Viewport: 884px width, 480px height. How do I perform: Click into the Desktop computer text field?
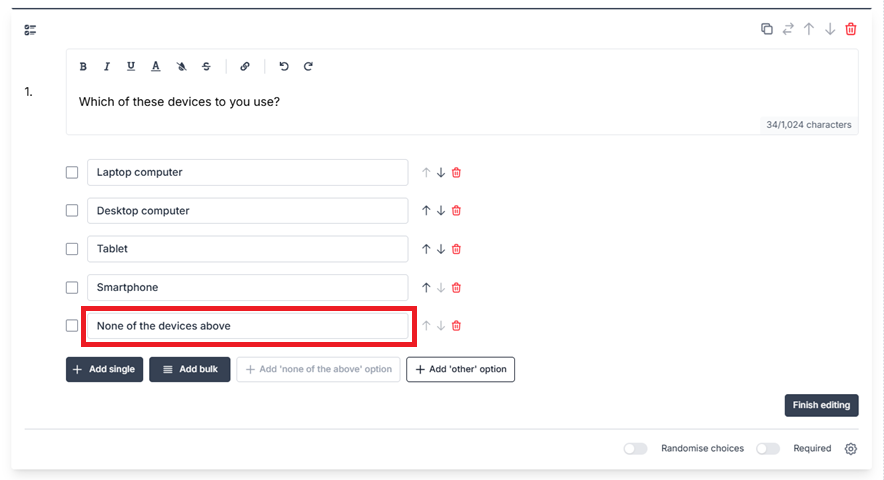(x=247, y=210)
